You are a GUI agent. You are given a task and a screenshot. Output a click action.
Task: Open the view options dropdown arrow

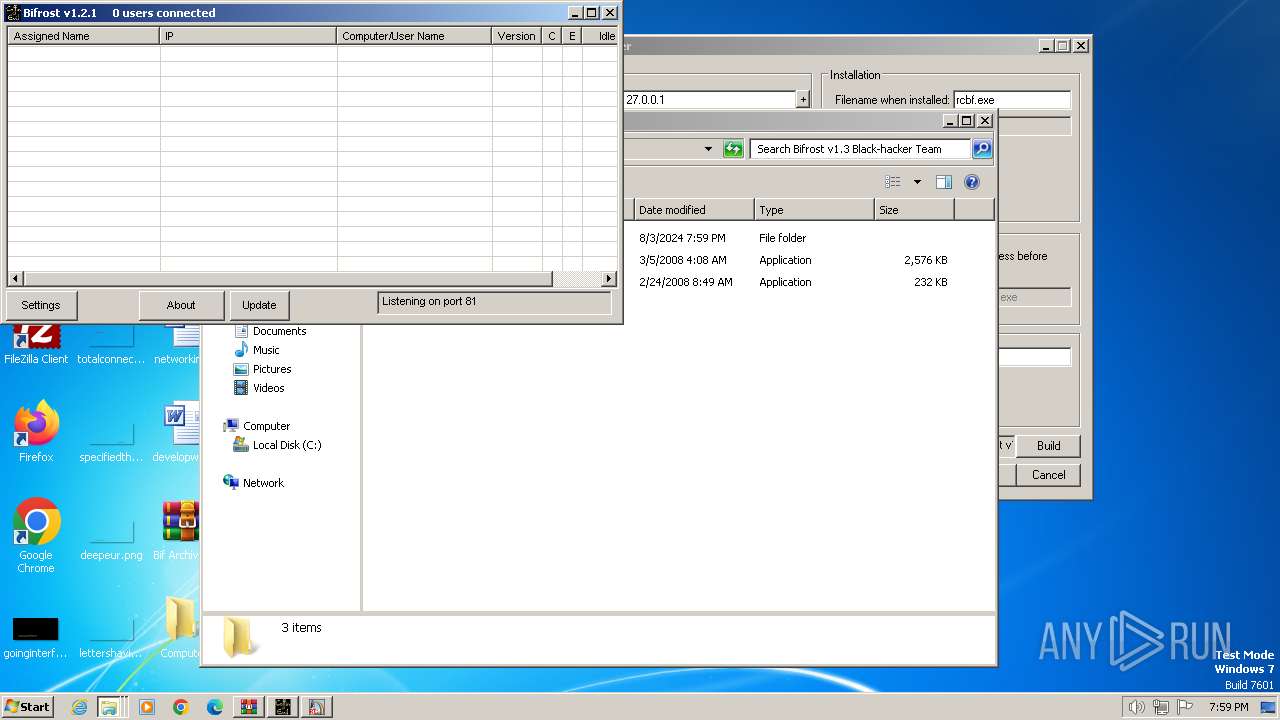coord(917,182)
